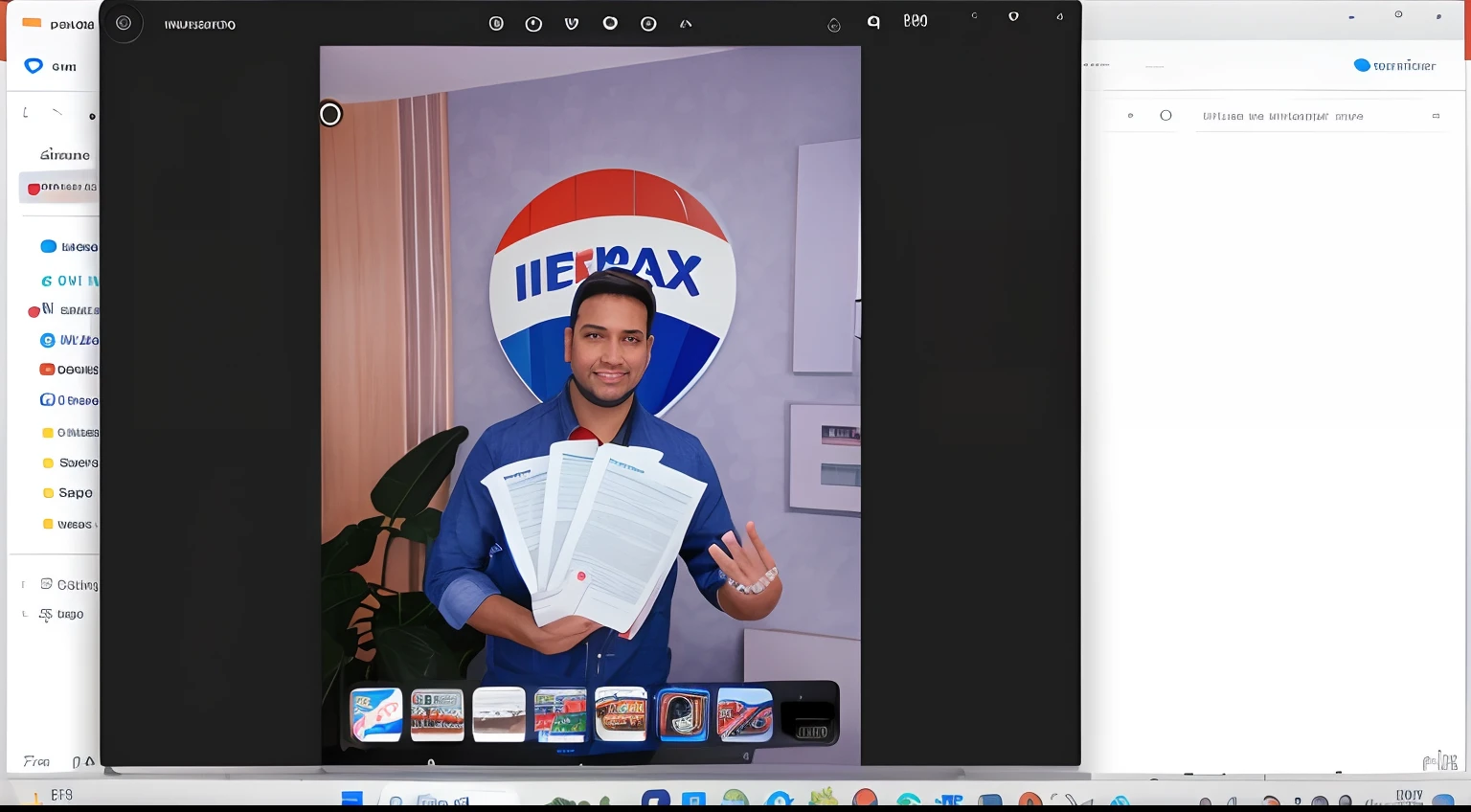The image size is (1471, 812).
Task: Focus the search field in the right window
Action: (1320, 116)
